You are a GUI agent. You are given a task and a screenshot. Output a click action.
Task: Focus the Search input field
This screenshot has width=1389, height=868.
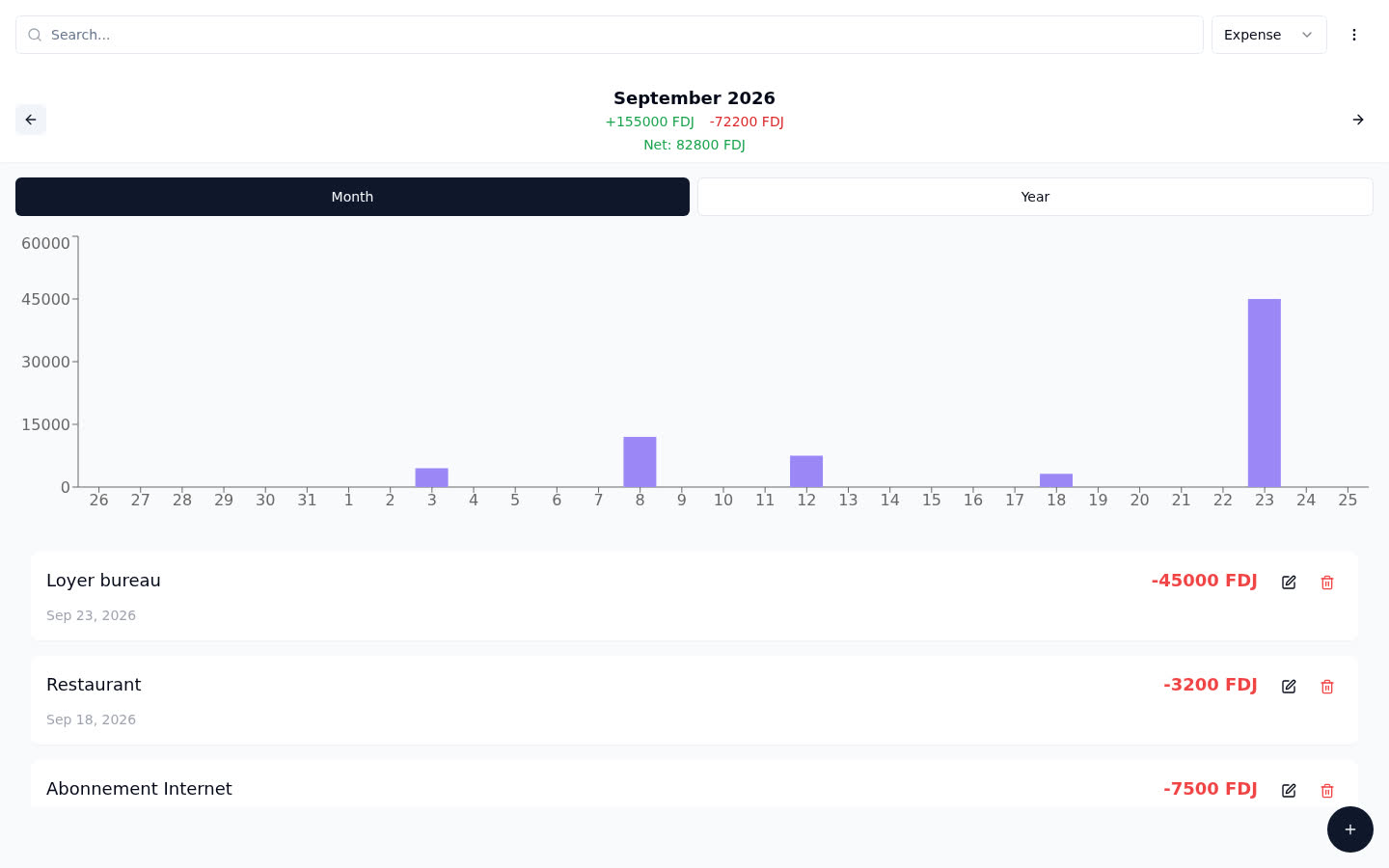pyautogui.click(x=610, y=35)
